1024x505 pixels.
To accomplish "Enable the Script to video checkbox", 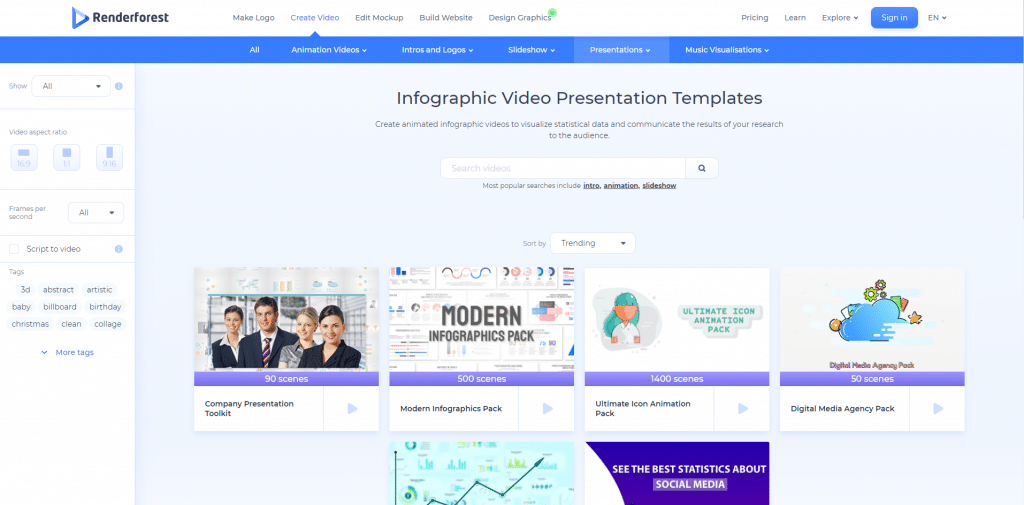I will 14,249.
